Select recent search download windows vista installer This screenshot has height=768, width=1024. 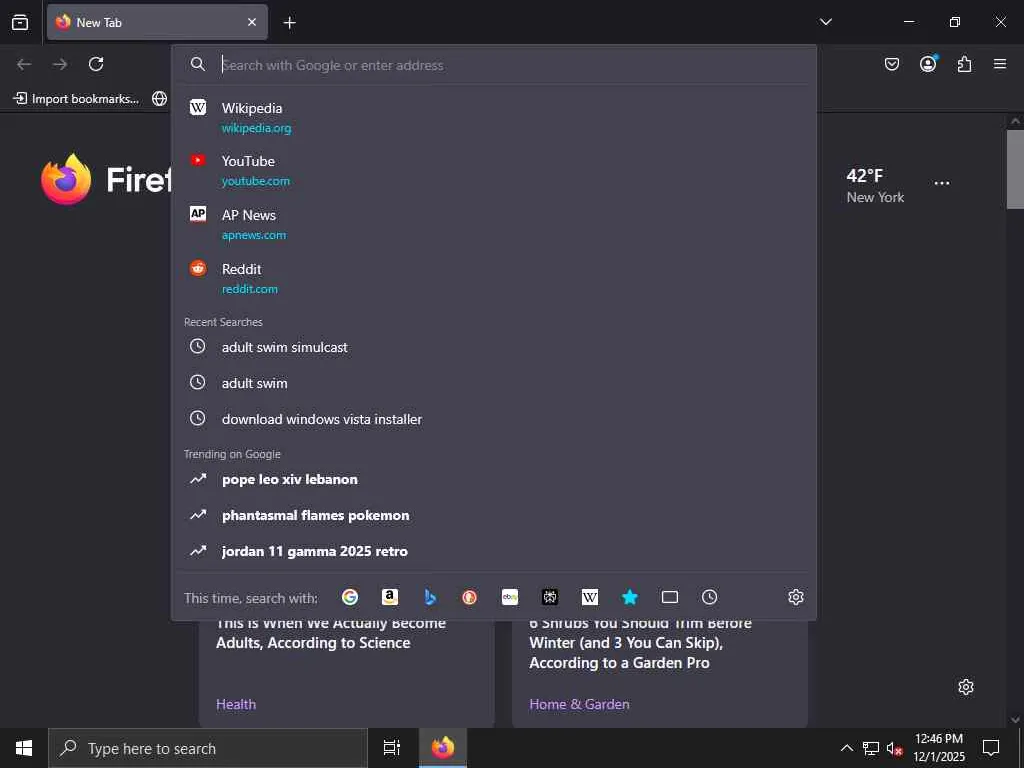(494, 419)
